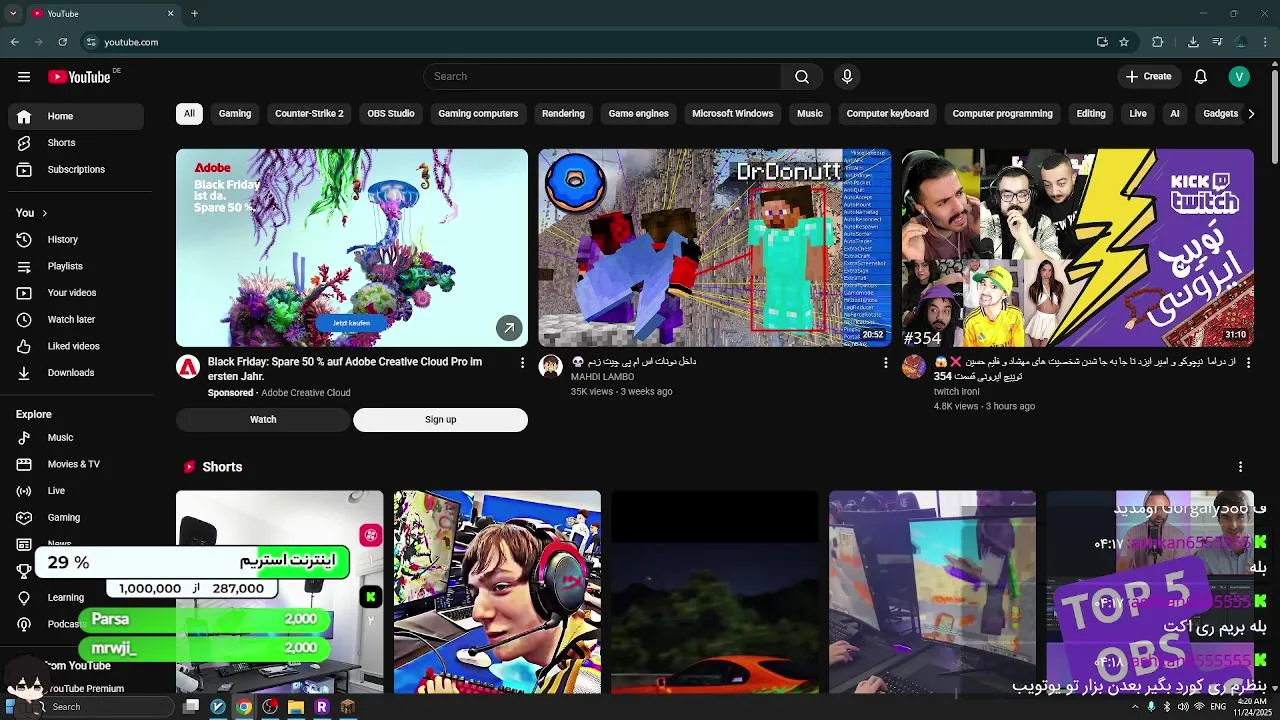The width and height of the screenshot is (1280, 720).
Task: Select the Game engines chip
Action: pos(638,114)
